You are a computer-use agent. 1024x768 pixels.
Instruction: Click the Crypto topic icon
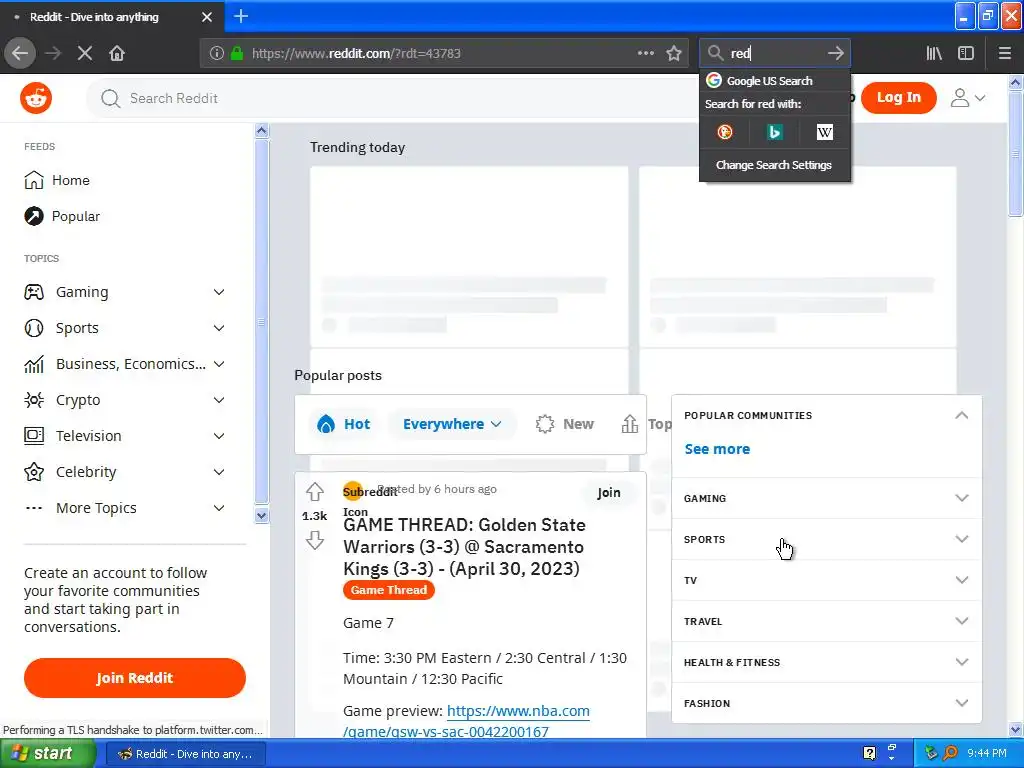tap(34, 400)
